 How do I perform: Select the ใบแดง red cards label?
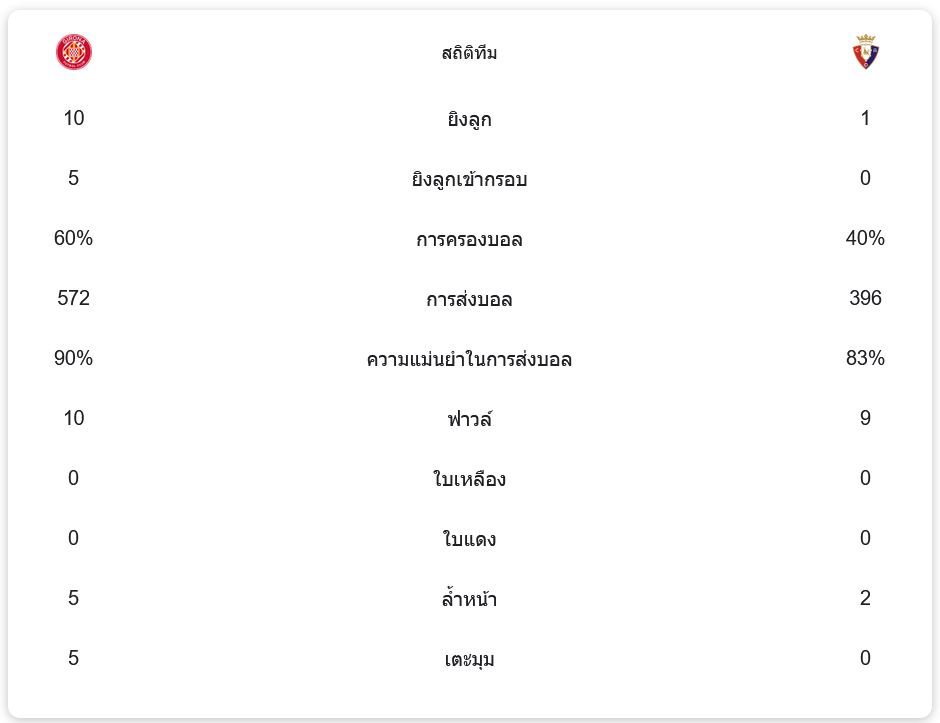tap(469, 540)
